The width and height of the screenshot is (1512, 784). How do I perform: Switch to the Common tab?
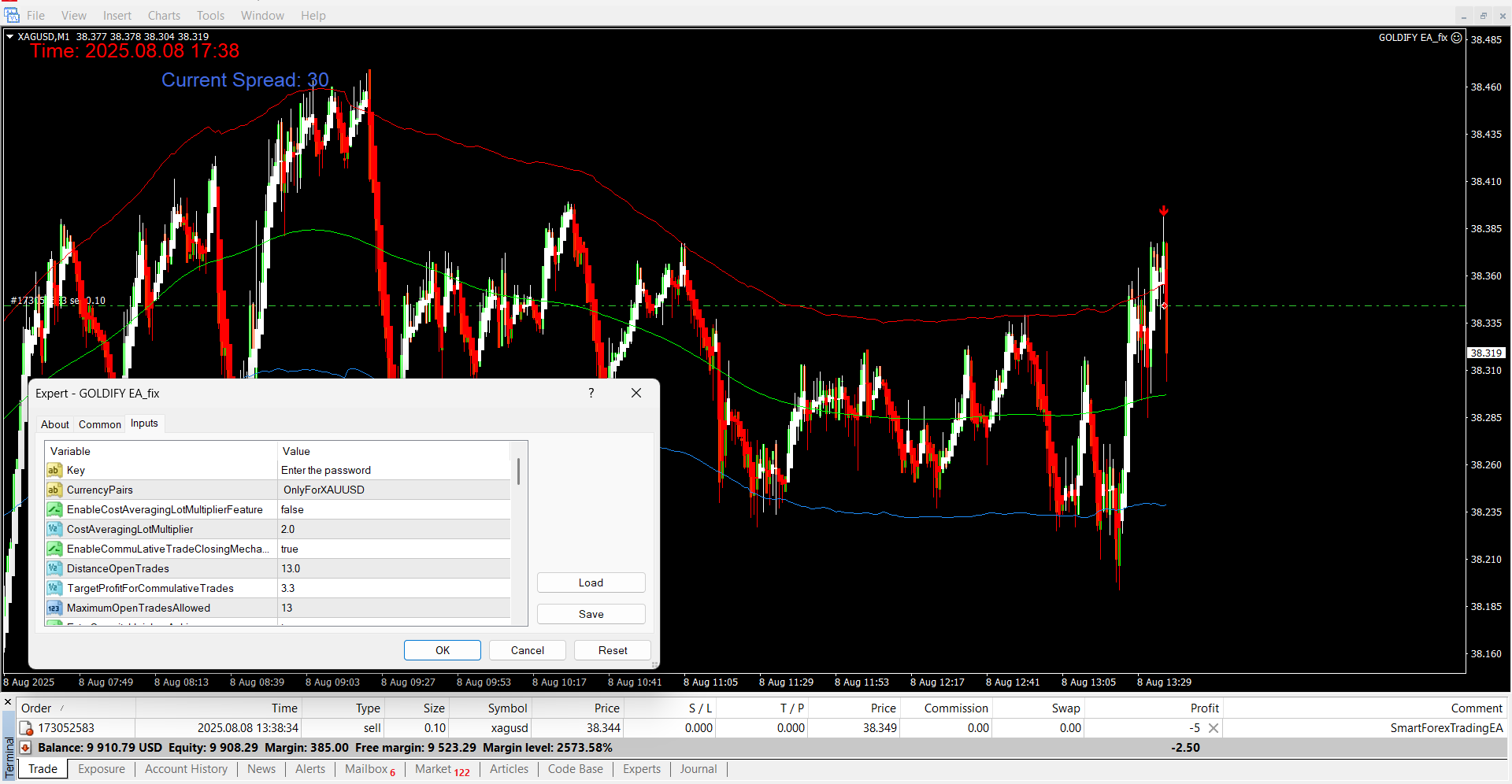click(99, 424)
